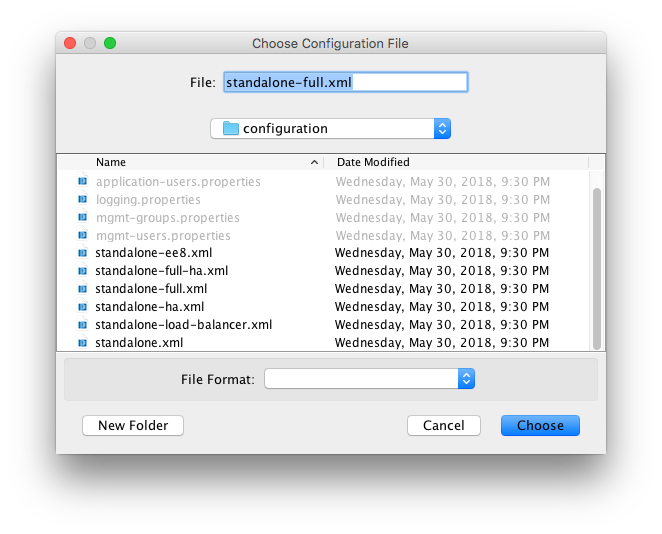Create a New Folder

(133, 425)
